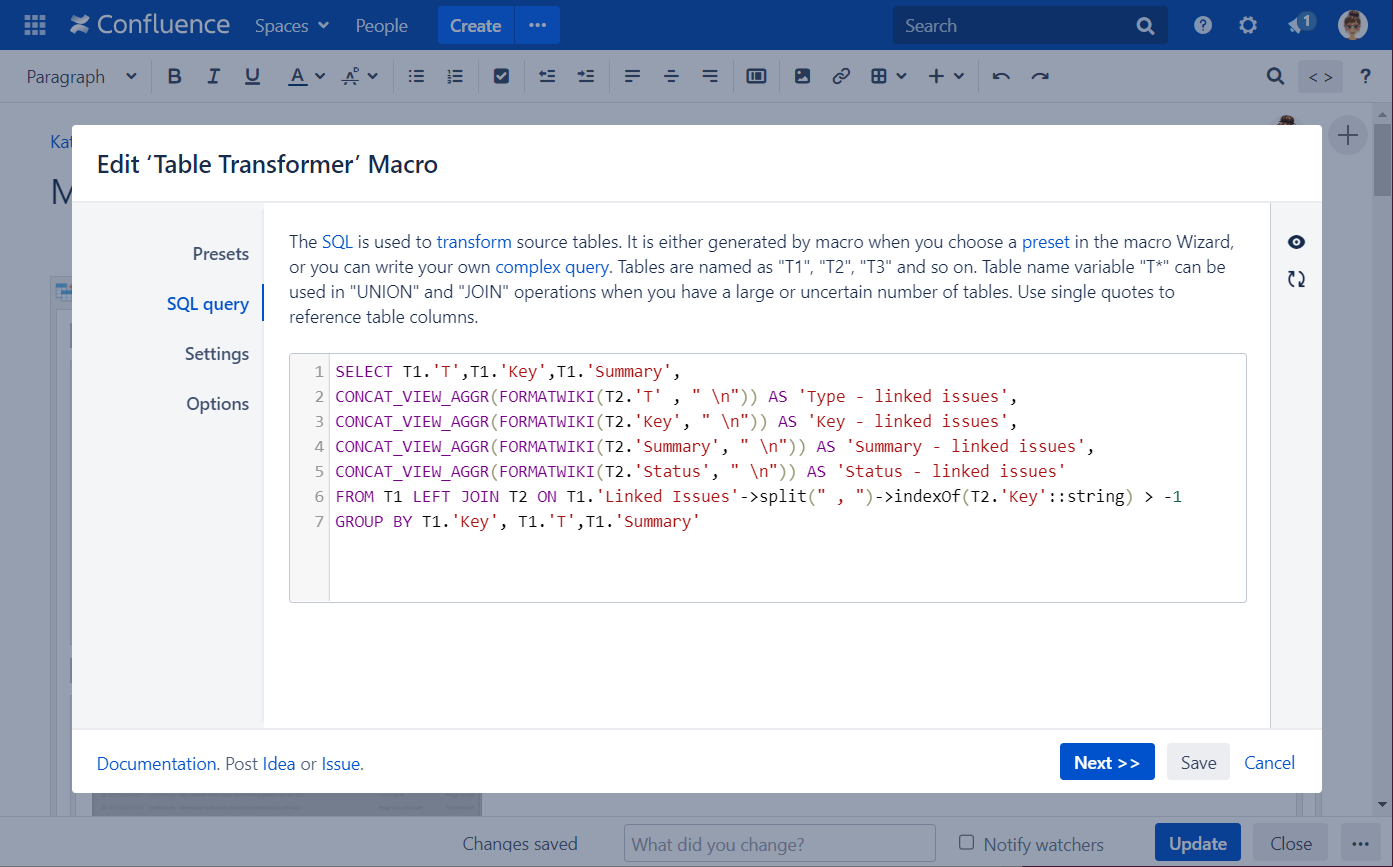
Task: Click the preview eye icon in dialog
Action: [x=1296, y=242]
